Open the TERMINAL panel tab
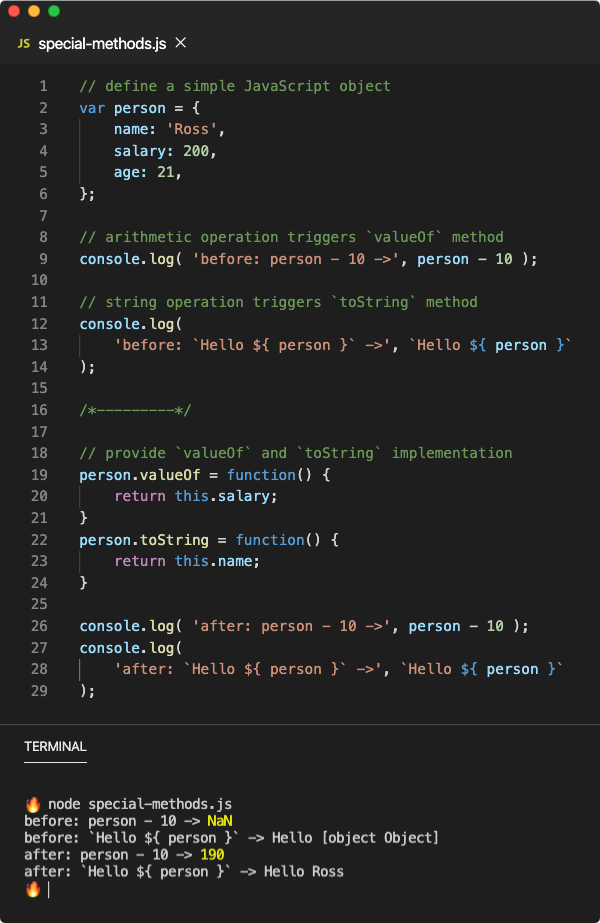Screen dimensions: 600x923 click(55, 746)
